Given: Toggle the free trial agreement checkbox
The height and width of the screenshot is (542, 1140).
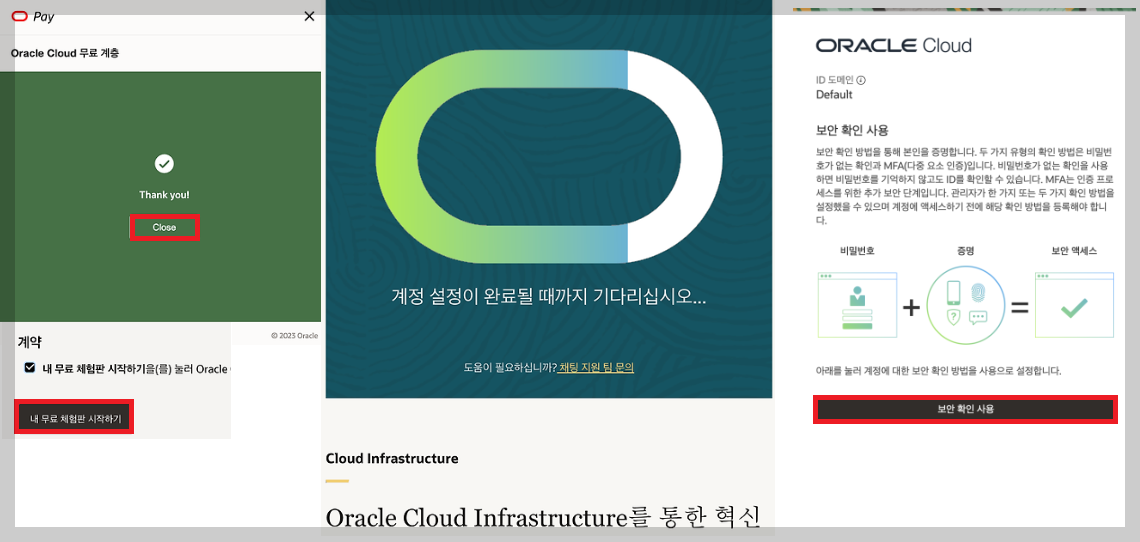Looking at the screenshot, I should click(30, 367).
